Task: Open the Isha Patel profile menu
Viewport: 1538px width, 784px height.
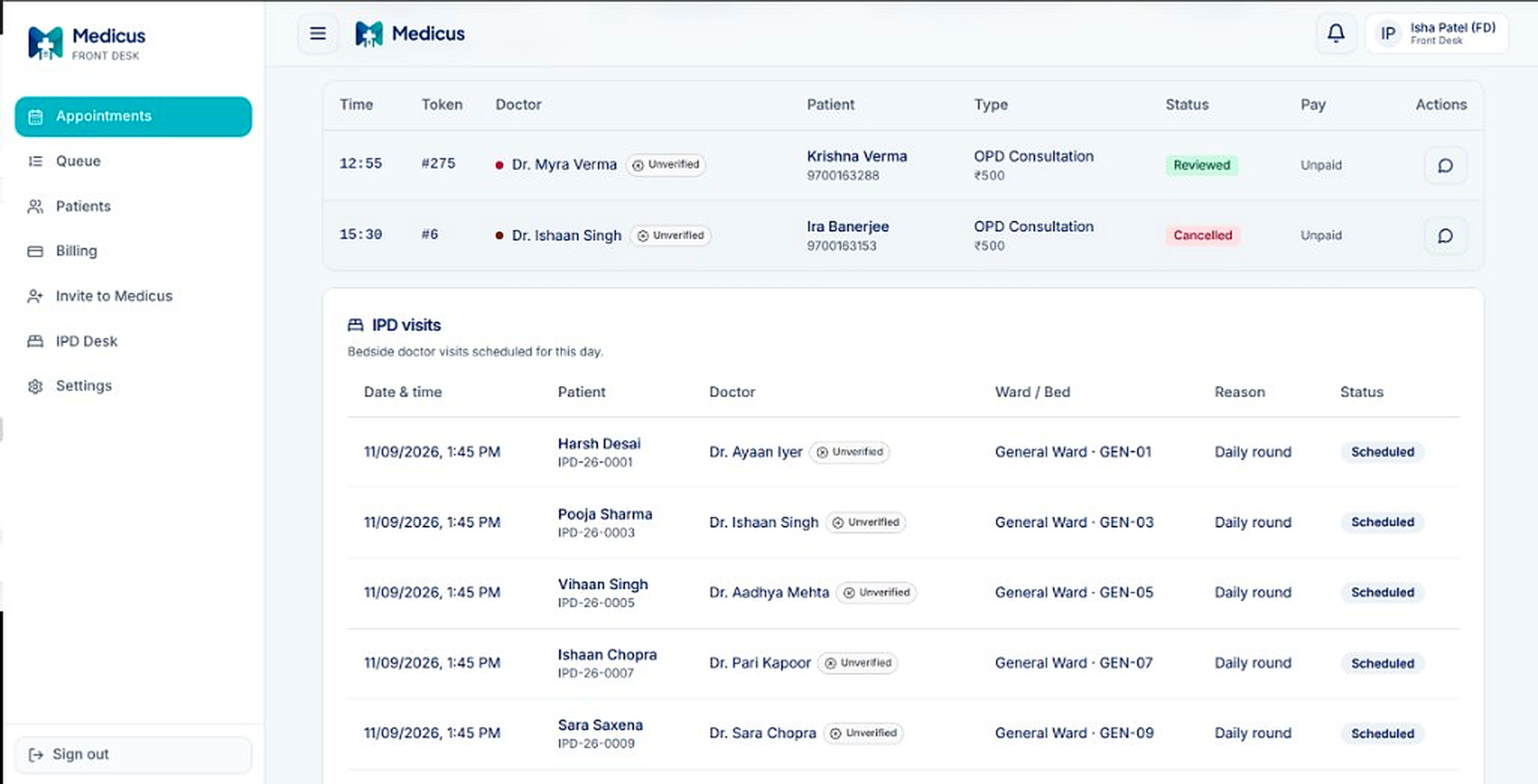Action: pos(1437,34)
